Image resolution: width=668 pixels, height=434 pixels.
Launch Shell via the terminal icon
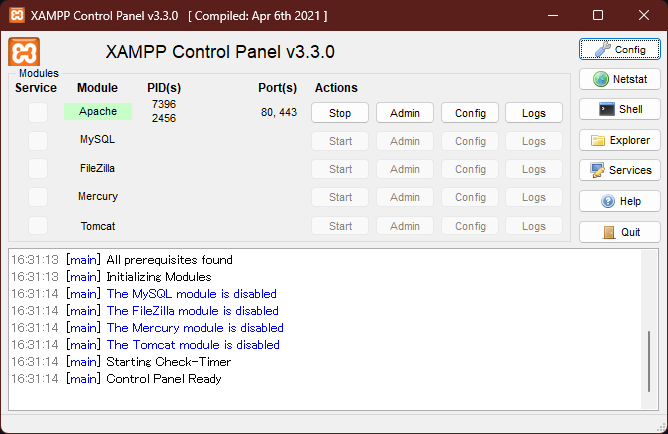(607, 109)
